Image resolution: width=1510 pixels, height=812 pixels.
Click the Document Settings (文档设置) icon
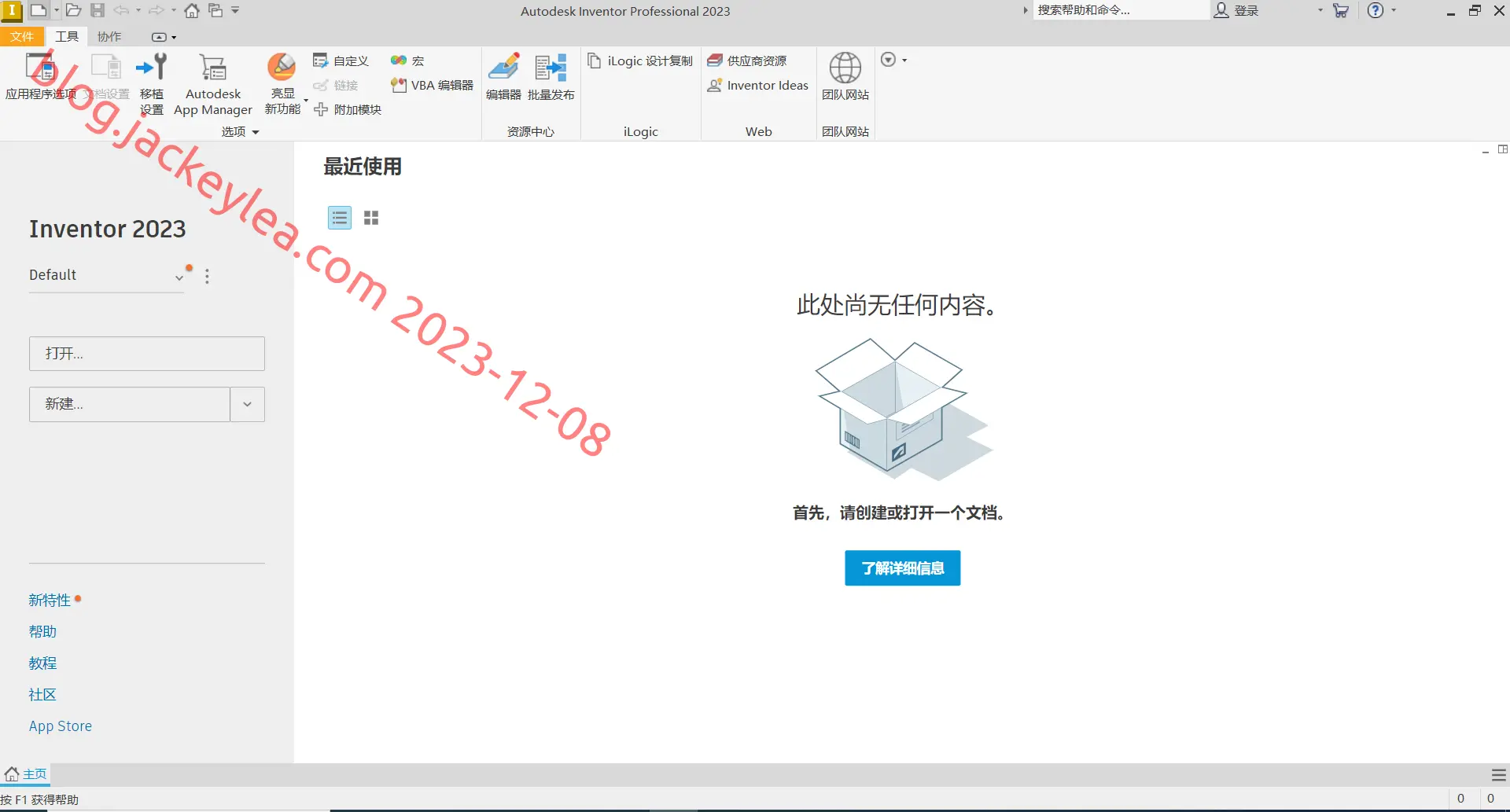106,76
